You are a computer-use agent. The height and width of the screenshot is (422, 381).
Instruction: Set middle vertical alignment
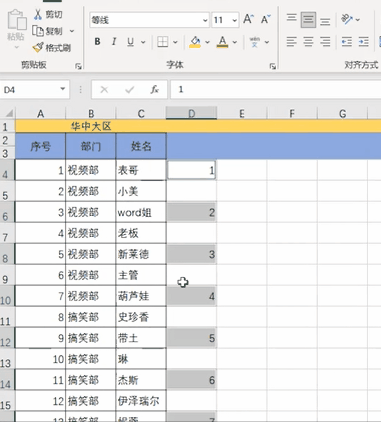pyautogui.click(x=308, y=20)
